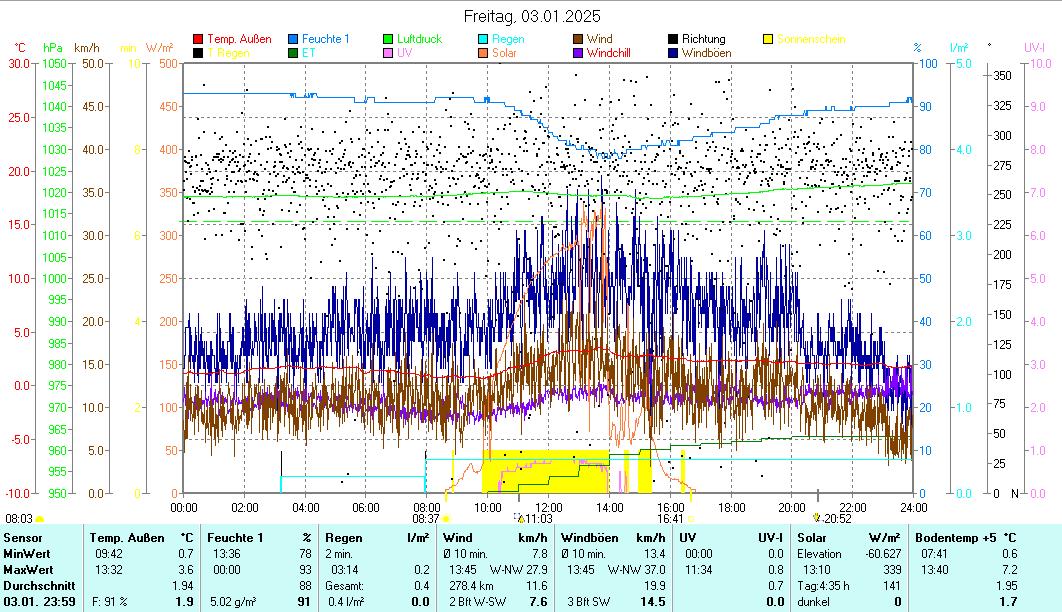
Task: Click the pink UV legend square
Action: tap(389, 52)
